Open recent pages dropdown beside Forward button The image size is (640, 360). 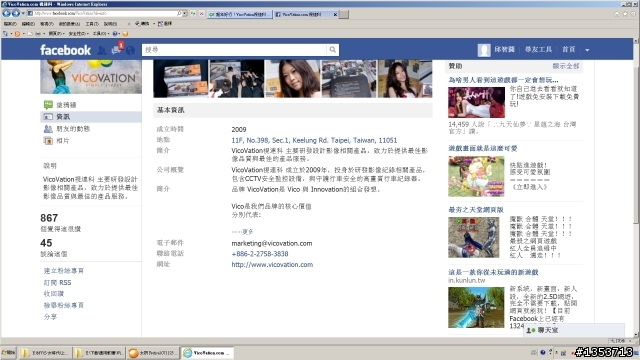pyautogui.click(x=23, y=13)
